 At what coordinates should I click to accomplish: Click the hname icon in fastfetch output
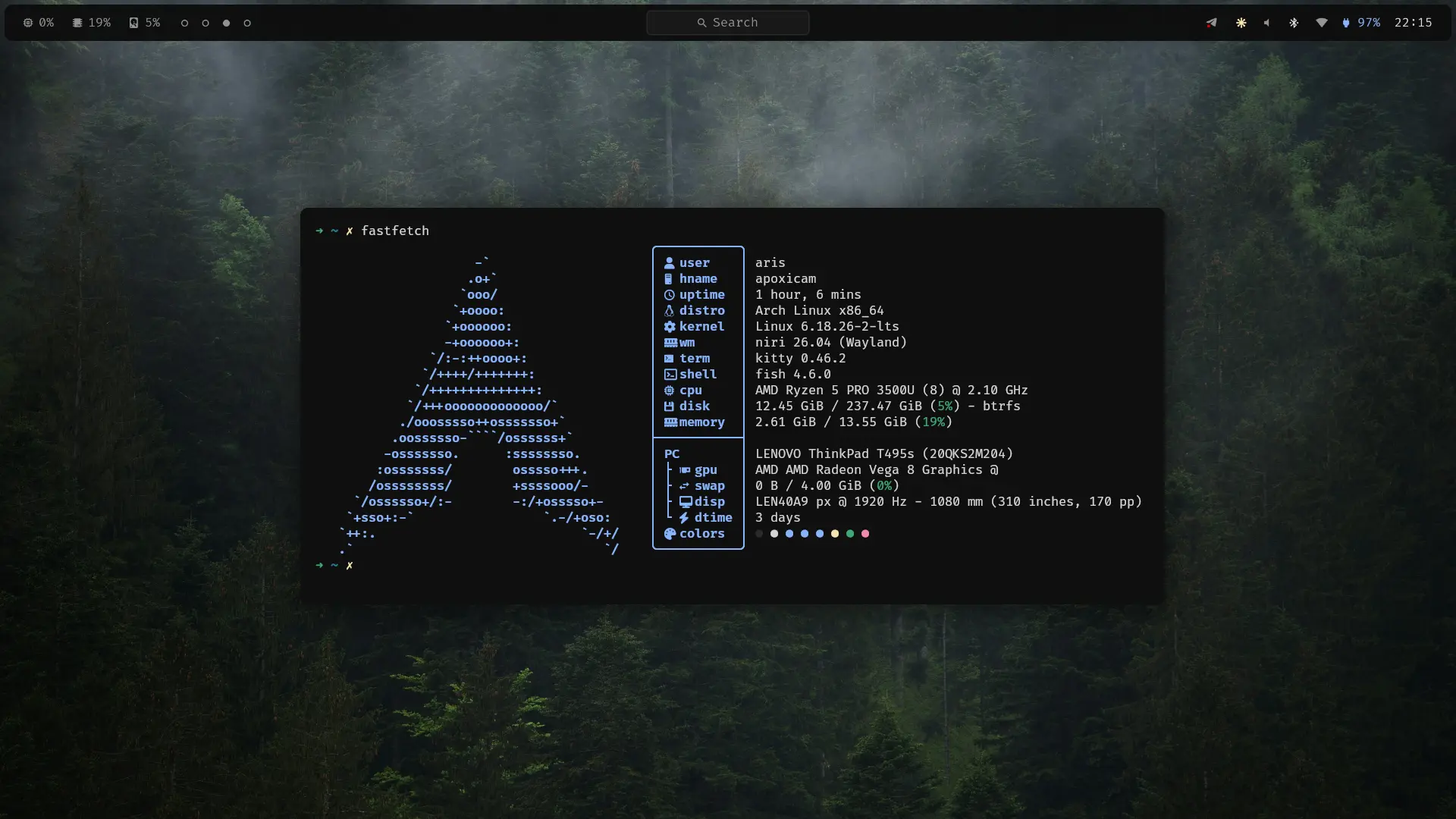669,279
